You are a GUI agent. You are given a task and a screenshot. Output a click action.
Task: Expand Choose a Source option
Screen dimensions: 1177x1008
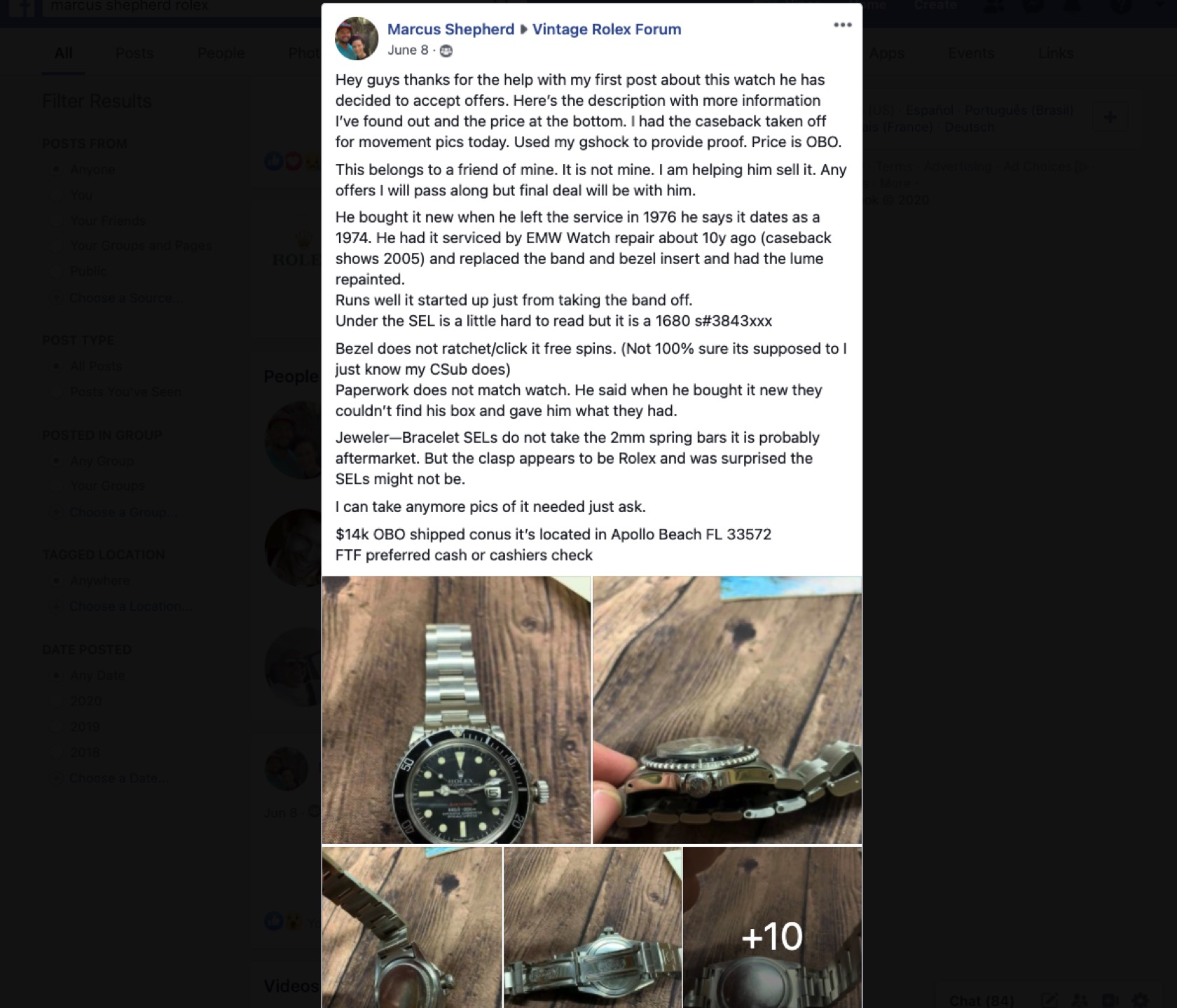[x=118, y=298]
